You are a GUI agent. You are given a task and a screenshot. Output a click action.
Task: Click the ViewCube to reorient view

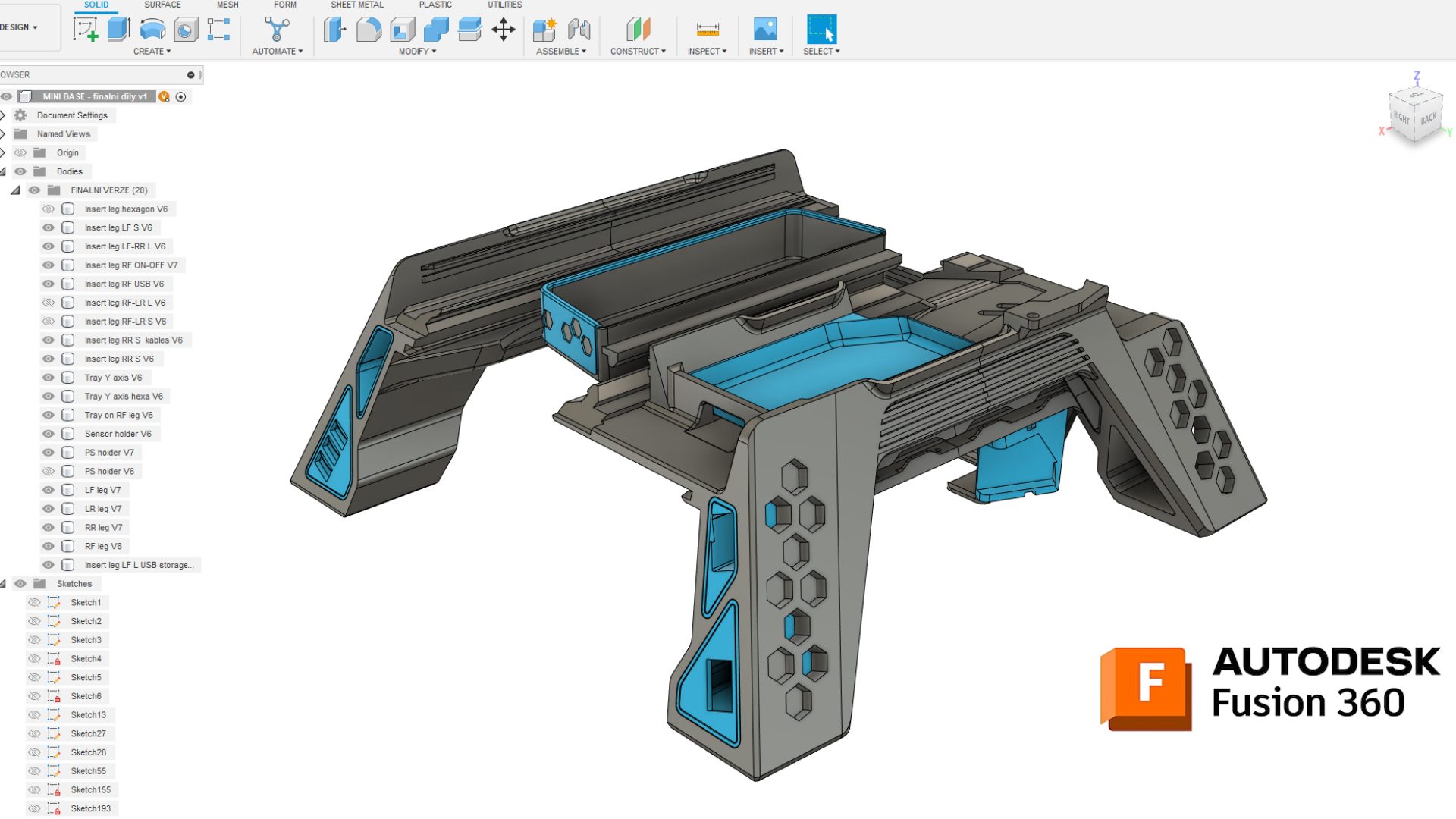pyautogui.click(x=1414, y=115)
